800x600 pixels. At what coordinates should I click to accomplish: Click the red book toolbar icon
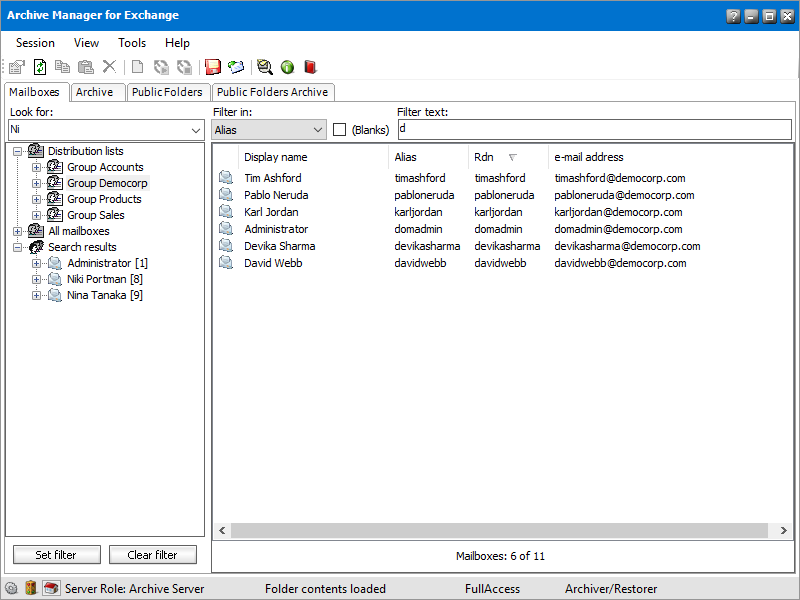(310, 67)
